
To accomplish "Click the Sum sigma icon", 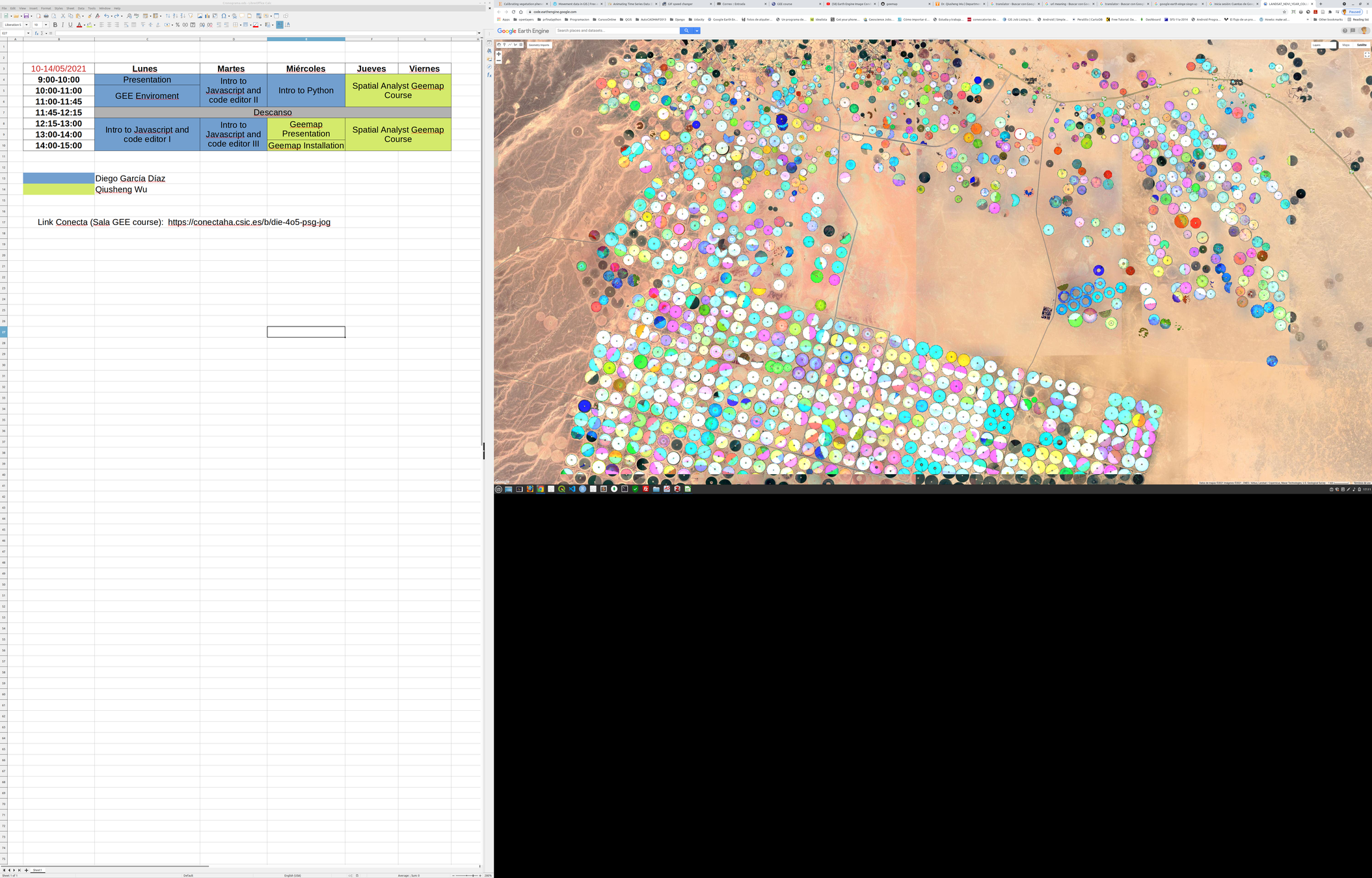I will pyautogui.click(x=42, y=33).
